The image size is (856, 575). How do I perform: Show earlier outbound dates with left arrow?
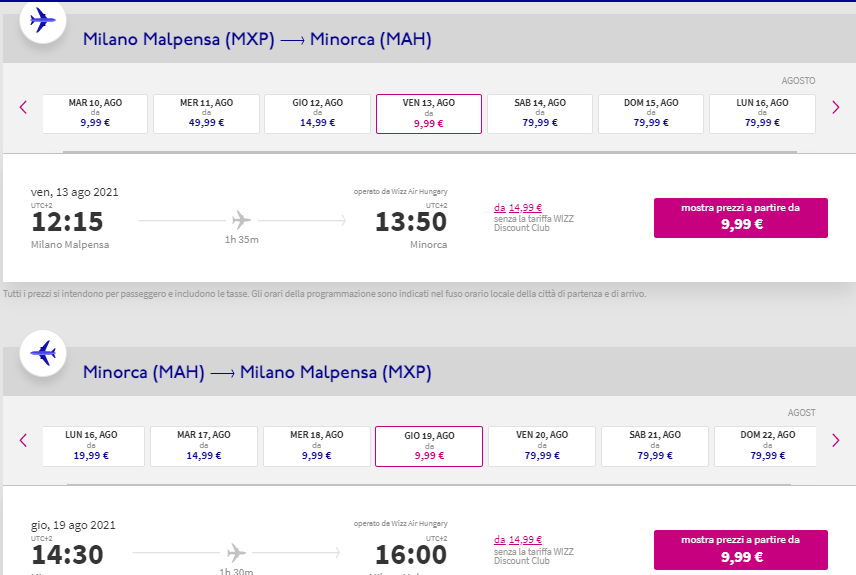(23, 107)
